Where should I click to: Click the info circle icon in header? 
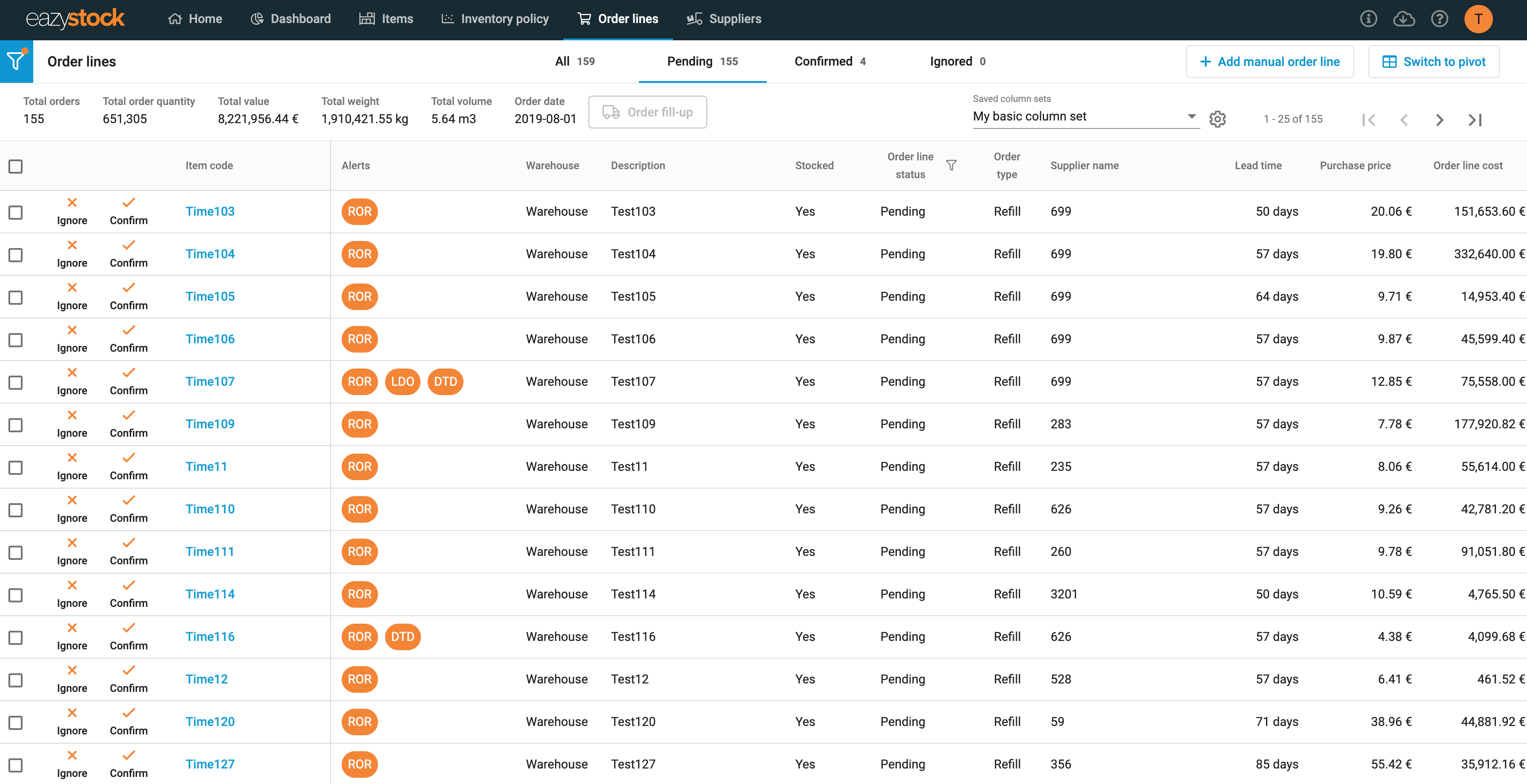[1368, 19]
